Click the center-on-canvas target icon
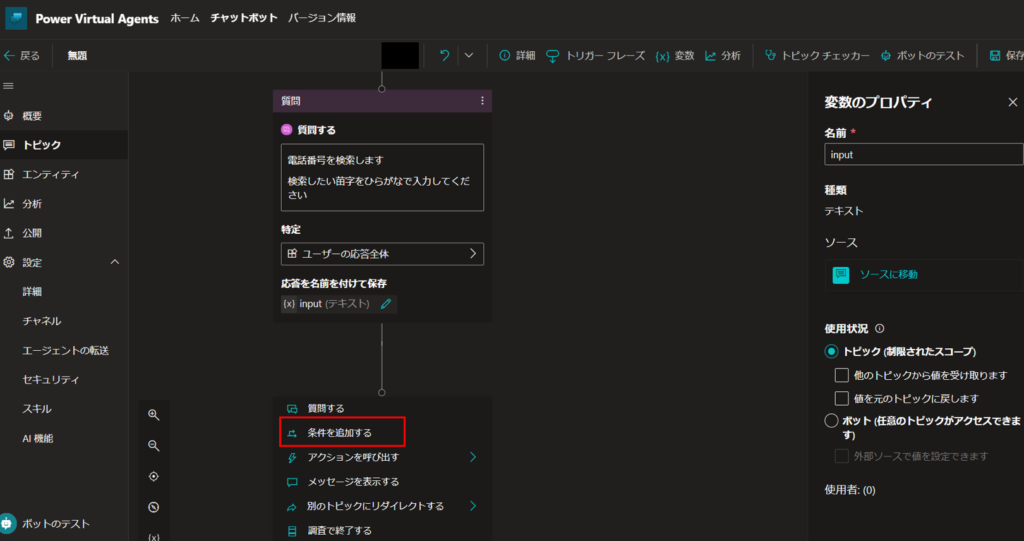This screenshot has width=1024, height=541. [154, 476]
